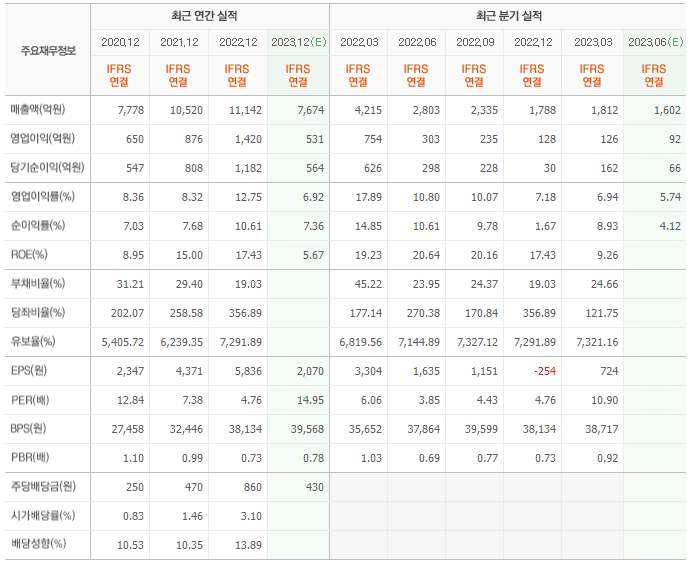The image size is (690, 563).
Task: Click payout ratio value 13.89
Action: tap(248, 545)
